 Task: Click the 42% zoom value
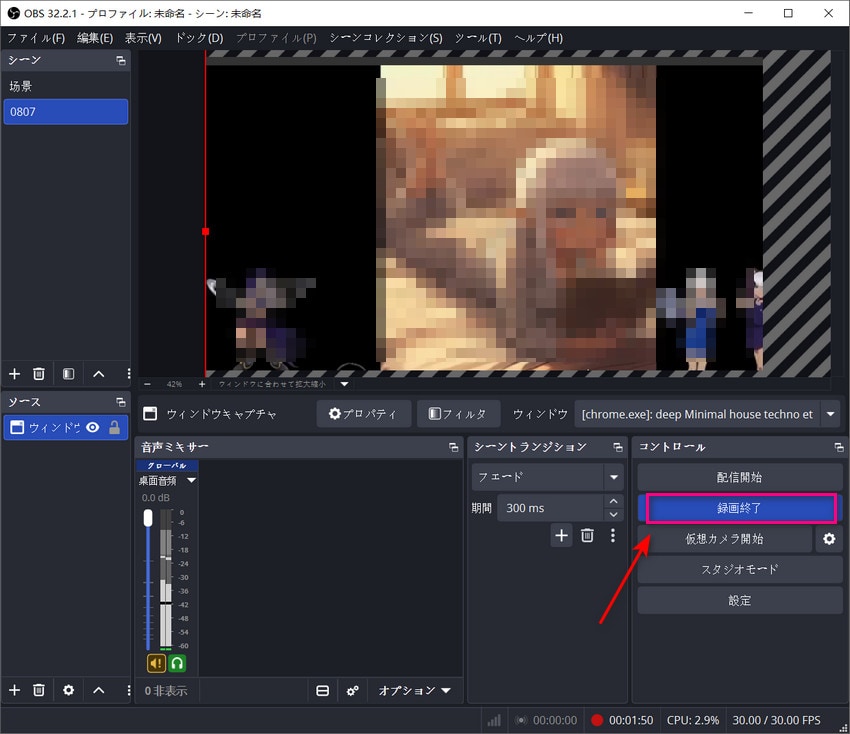click(x=174, y=384)
